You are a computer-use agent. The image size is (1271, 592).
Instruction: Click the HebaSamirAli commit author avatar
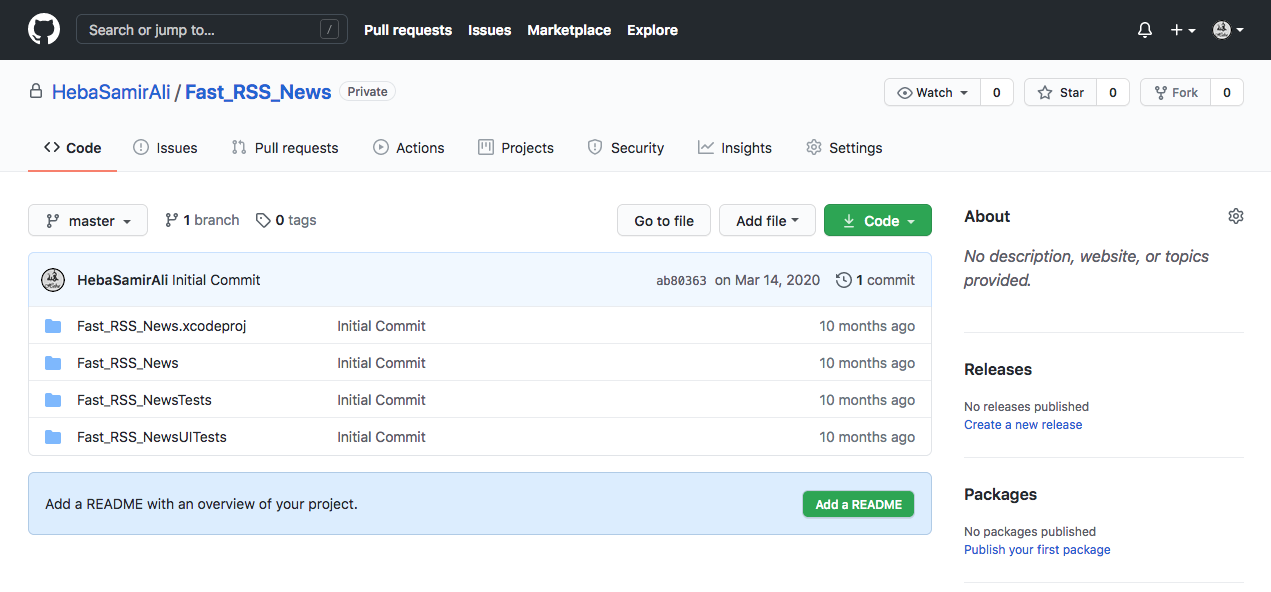(53, 280)
